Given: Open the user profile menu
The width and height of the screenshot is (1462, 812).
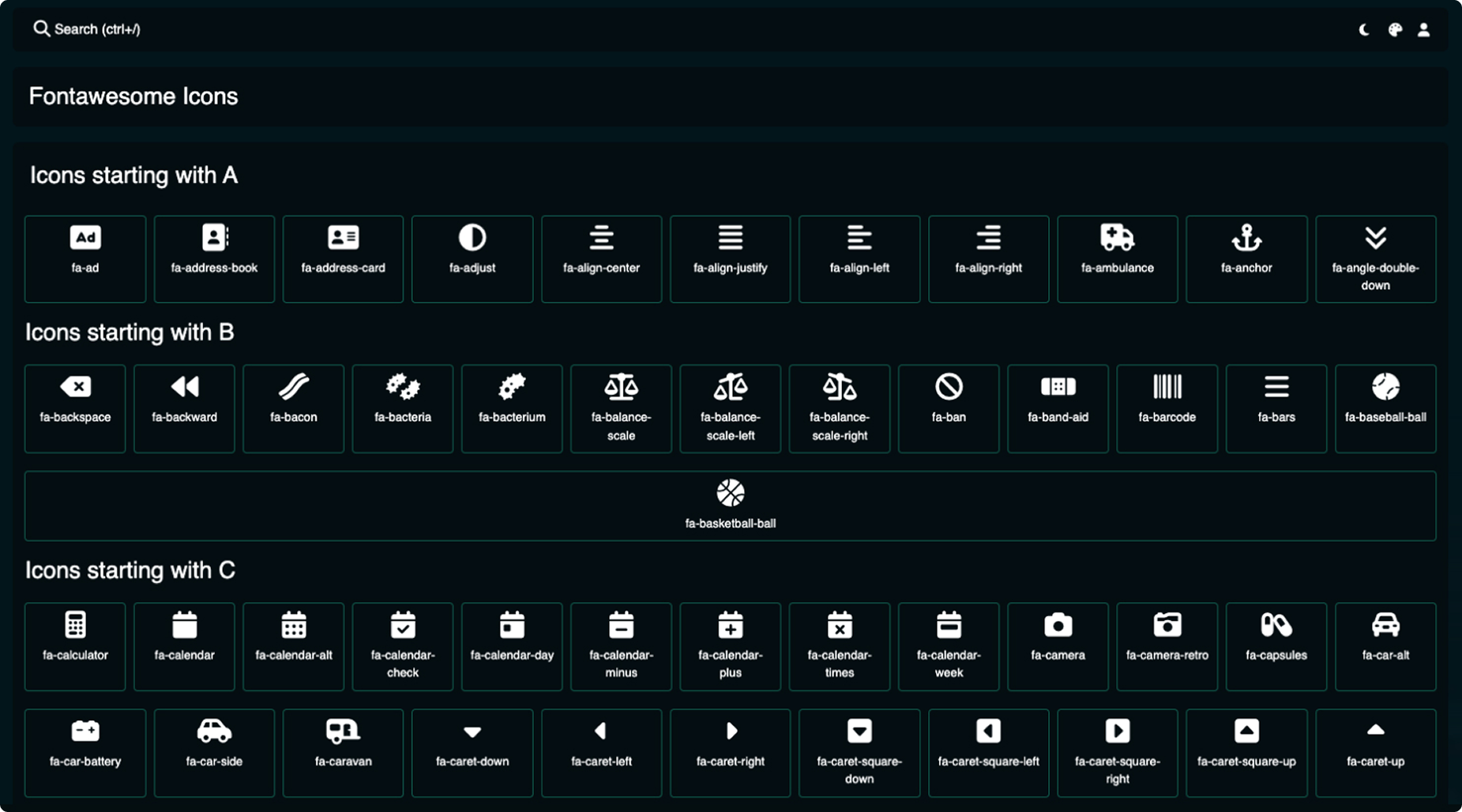Looking at the screenshot, I should point(1423,30).
